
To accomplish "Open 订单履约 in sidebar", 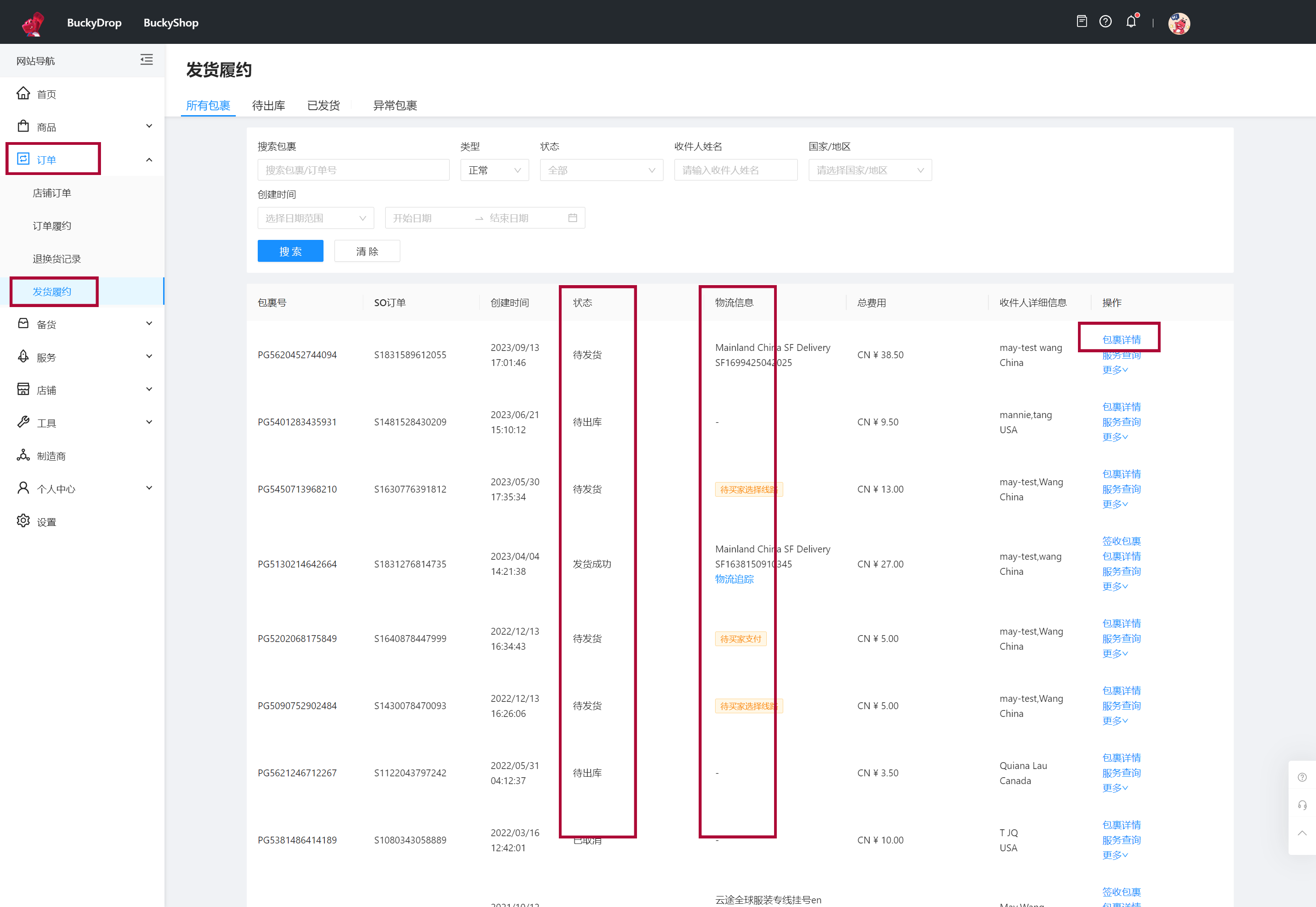I will pyautogui.click(x=52, y=226).
